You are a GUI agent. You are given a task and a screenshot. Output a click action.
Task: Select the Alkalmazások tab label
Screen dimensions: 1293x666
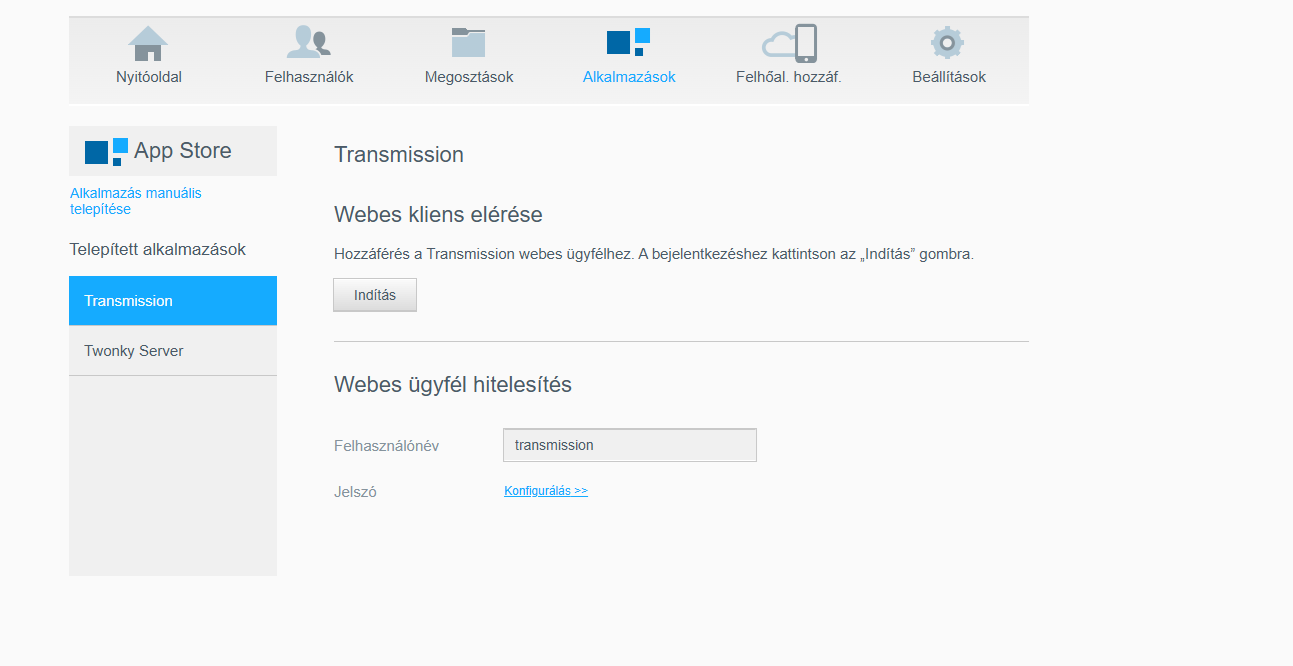point(629,77)
